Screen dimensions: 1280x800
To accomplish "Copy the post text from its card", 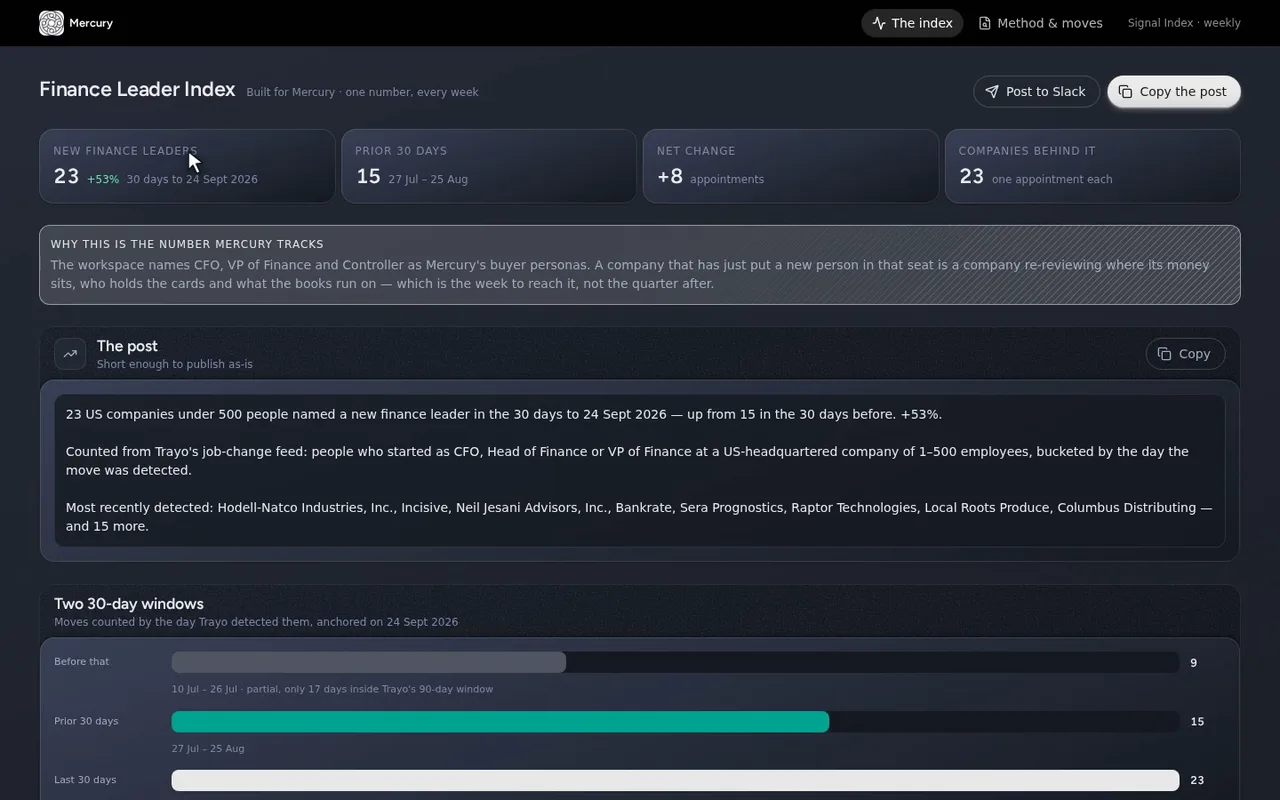I will 1185,354.
